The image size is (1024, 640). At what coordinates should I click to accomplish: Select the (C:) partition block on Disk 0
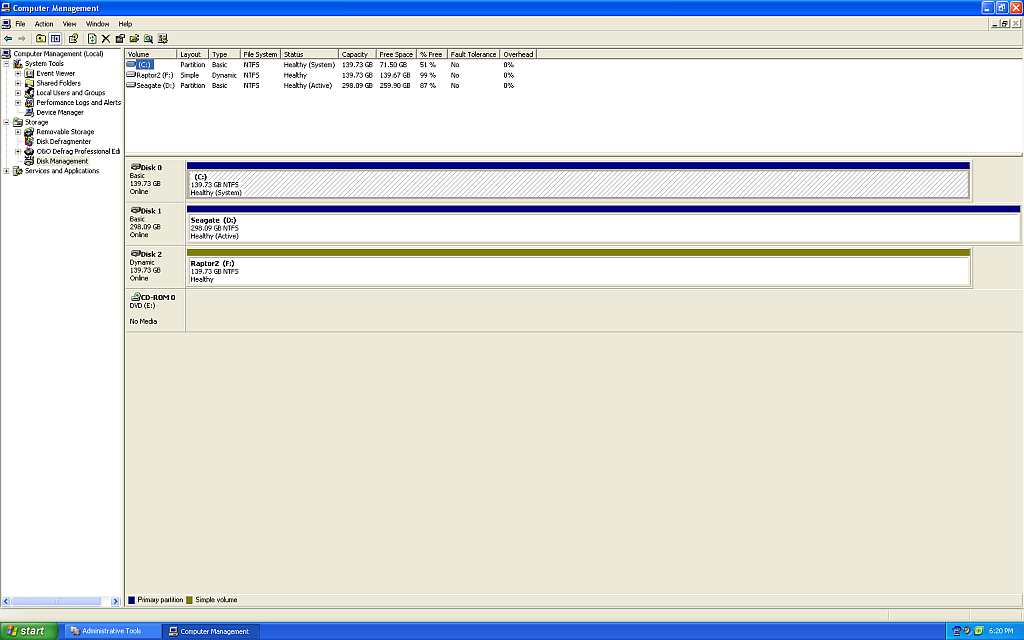pyautogui.click(x=578, y=184)
